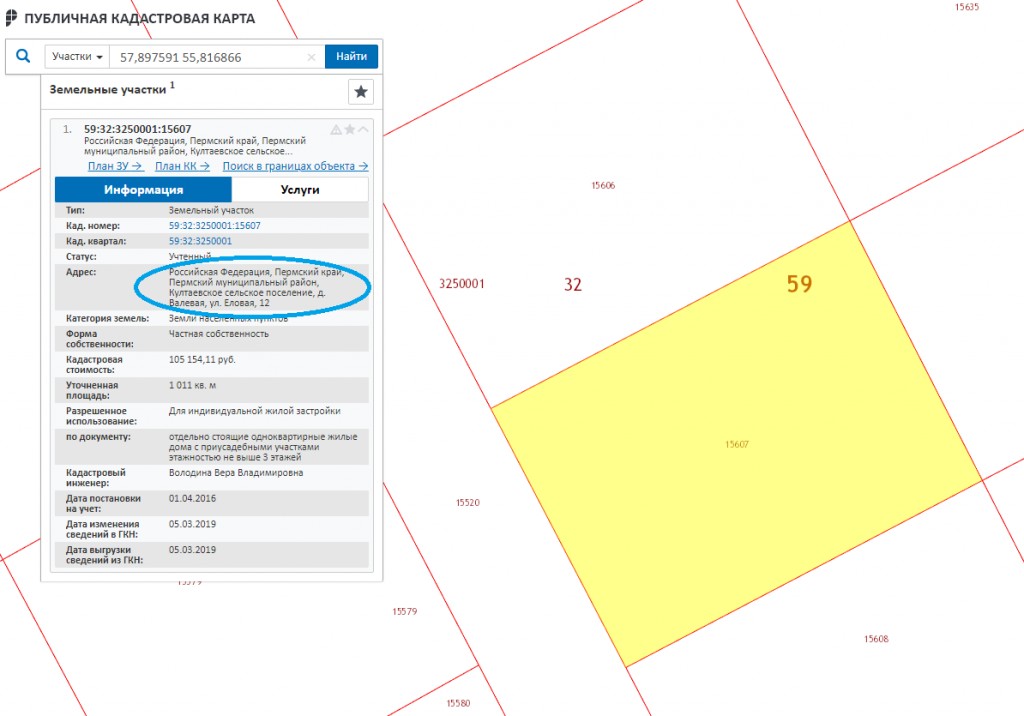1024x716 pixels.
Task: Click the warning triangle icon on result
Action: [x=336, y=129]
